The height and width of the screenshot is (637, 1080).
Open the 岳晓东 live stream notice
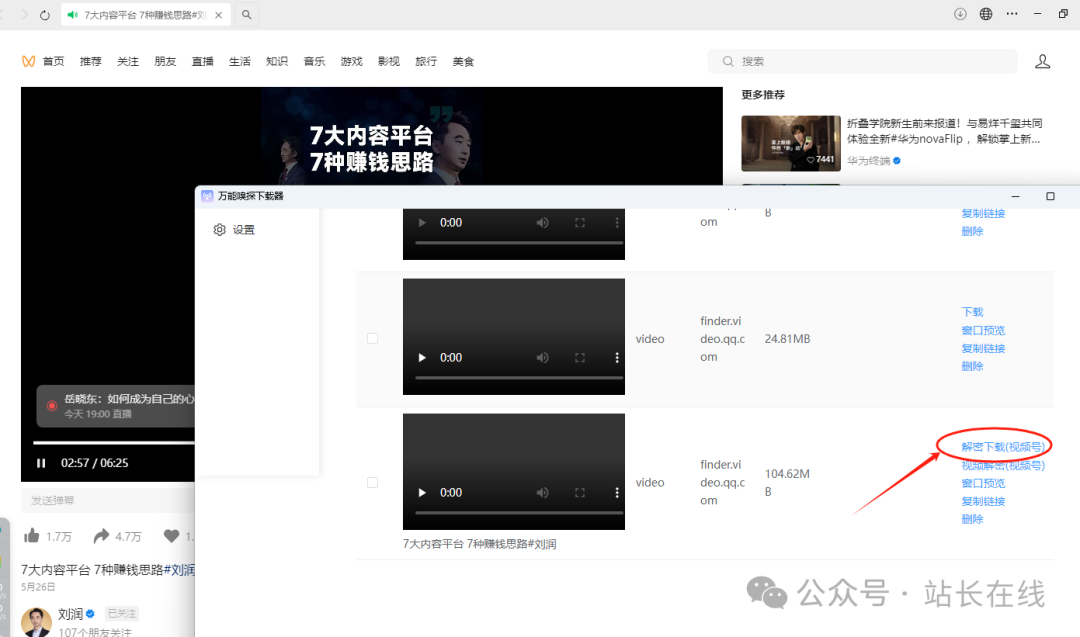pos(116,406)
